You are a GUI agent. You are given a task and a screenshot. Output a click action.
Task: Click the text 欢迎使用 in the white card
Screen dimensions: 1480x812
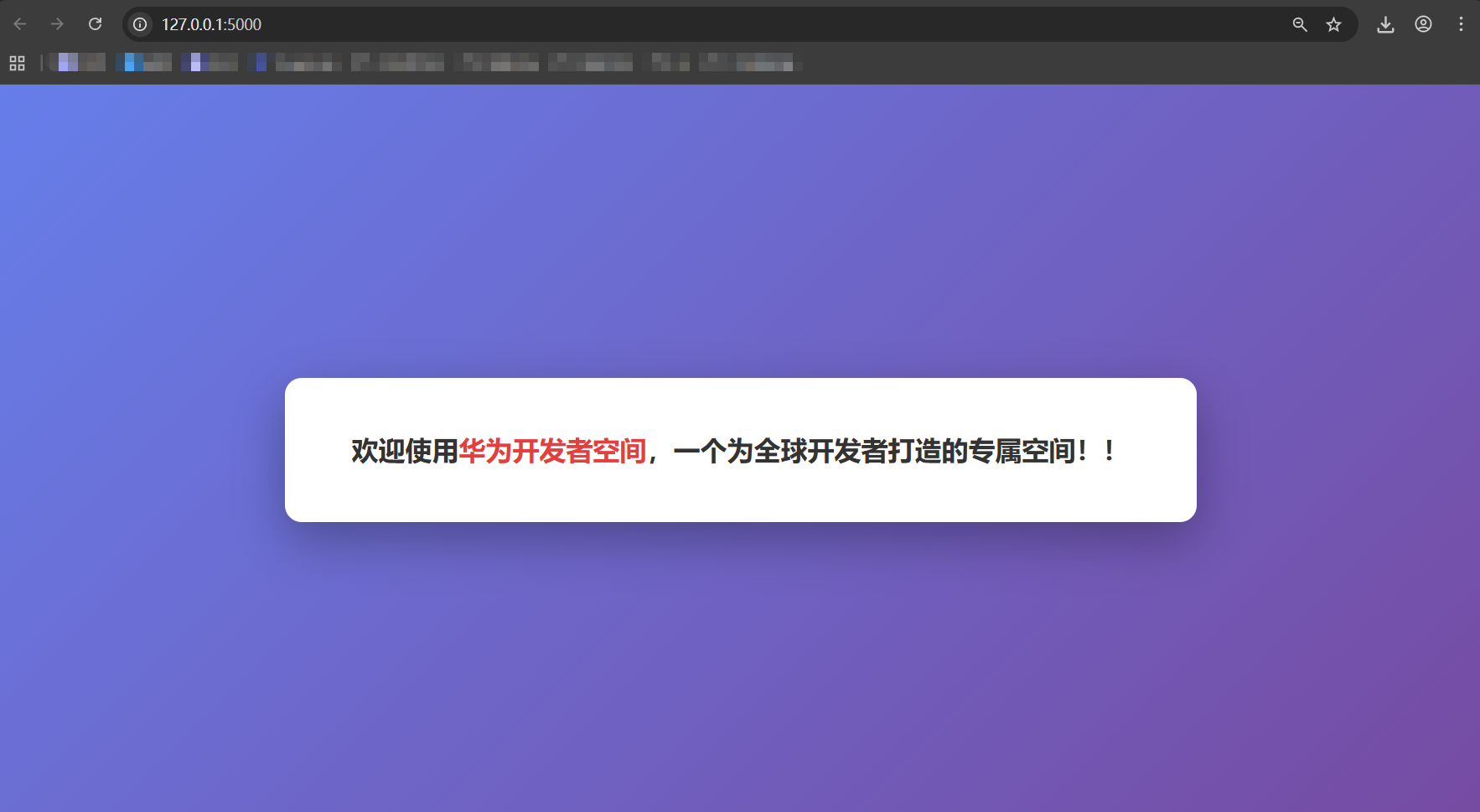405,451
